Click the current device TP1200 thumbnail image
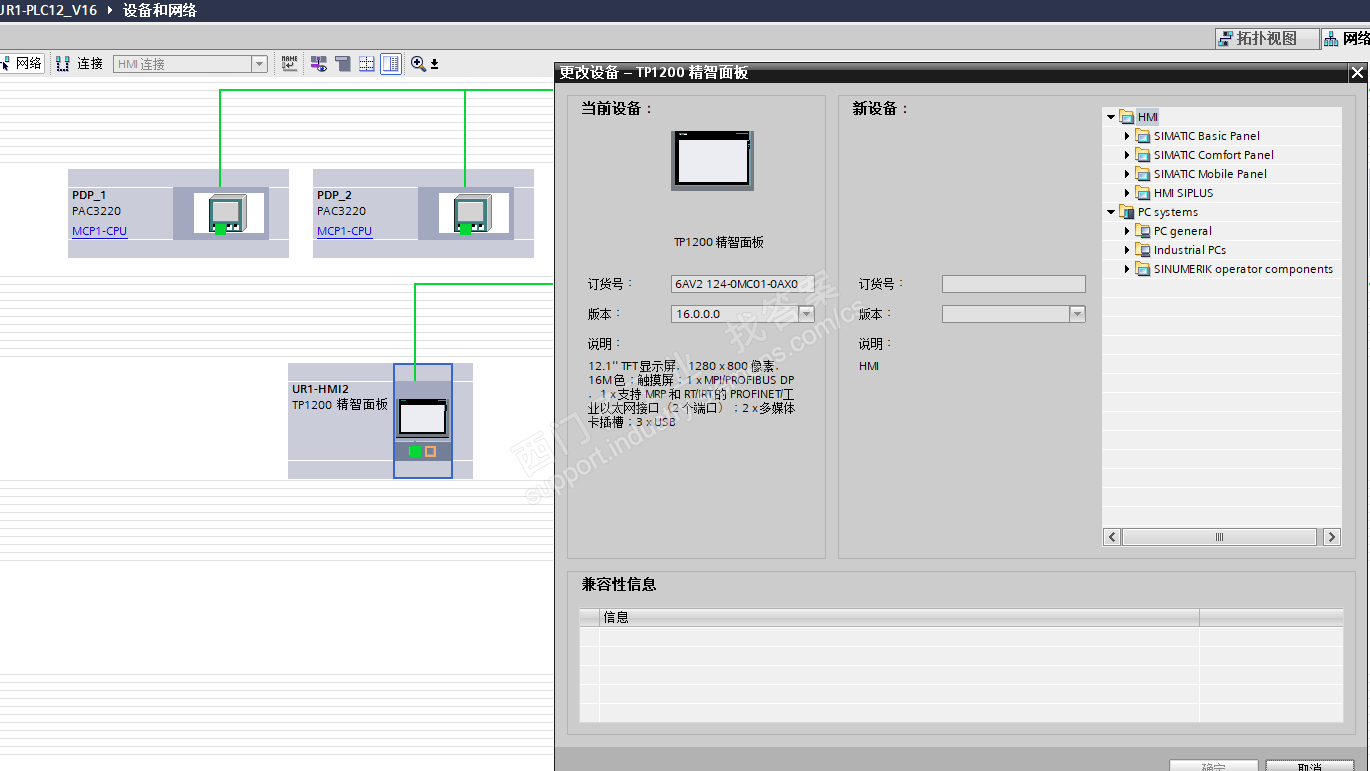 (713, 159)
